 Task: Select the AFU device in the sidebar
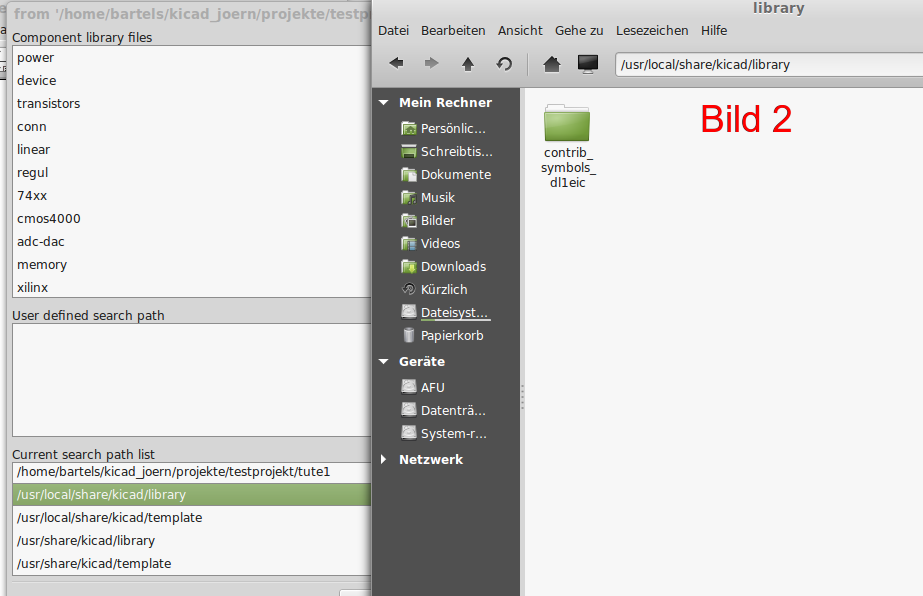tap(423, 387)
